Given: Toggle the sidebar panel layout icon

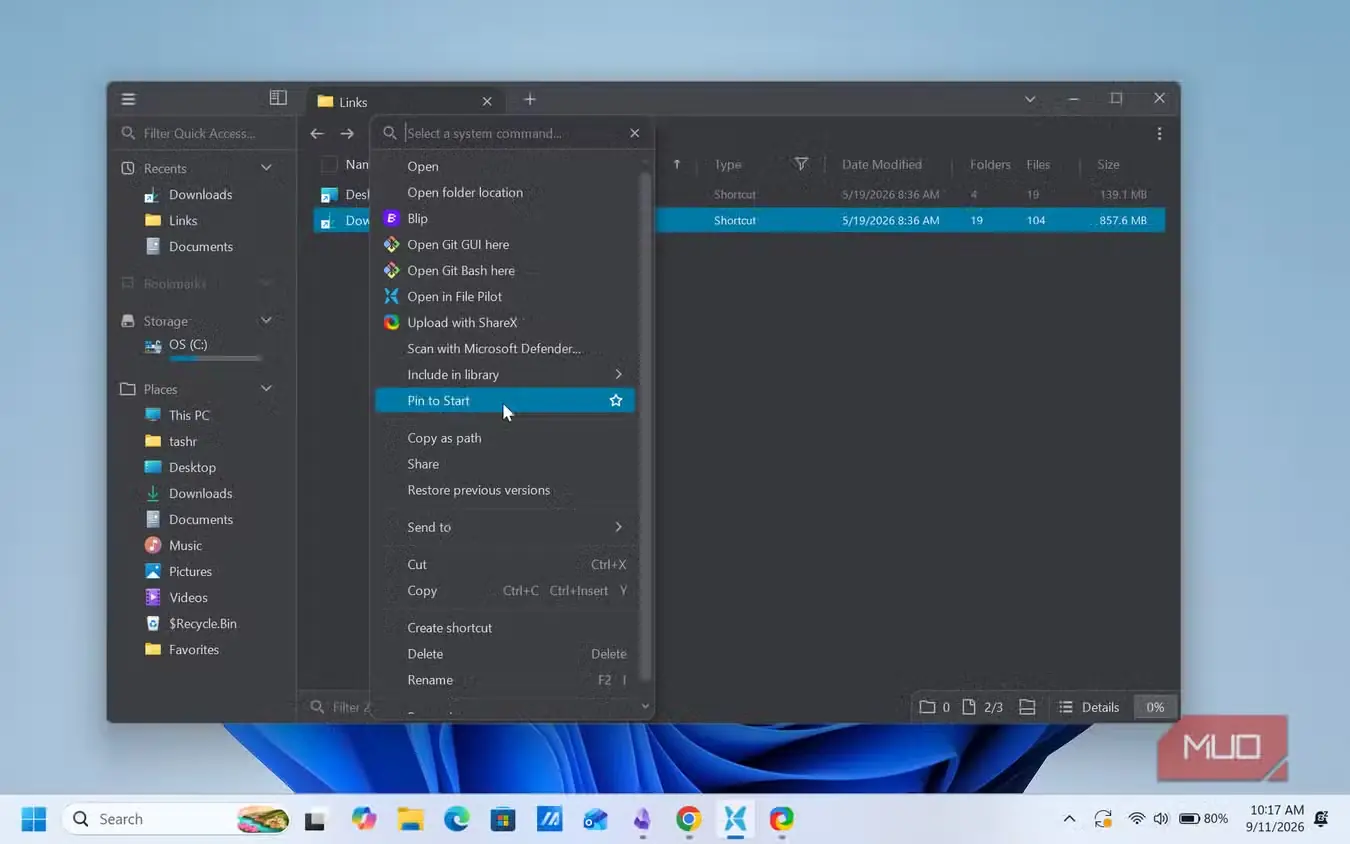Looking at the screenshot, I should coord(278,98).
